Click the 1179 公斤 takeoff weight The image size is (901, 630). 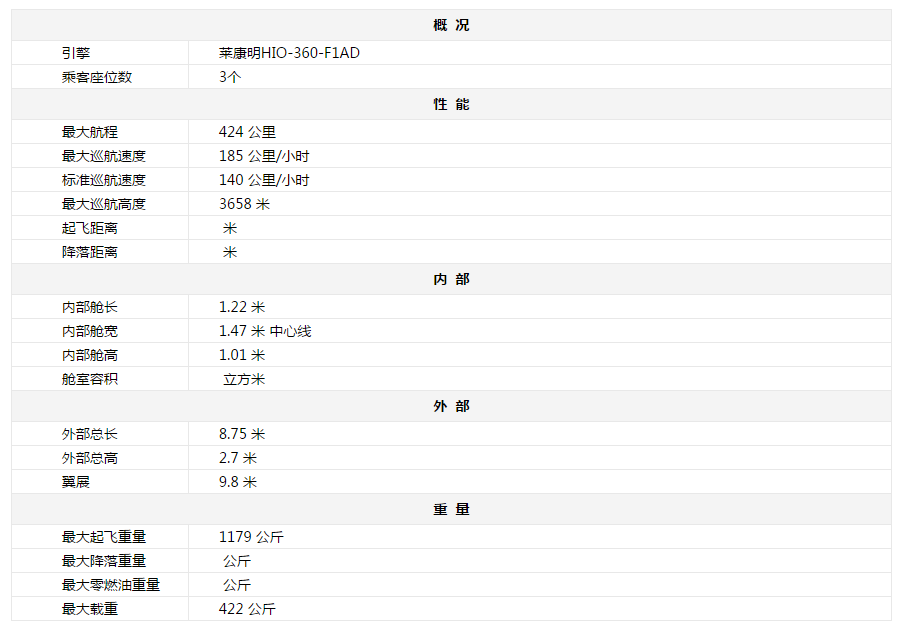click(251, 537)
